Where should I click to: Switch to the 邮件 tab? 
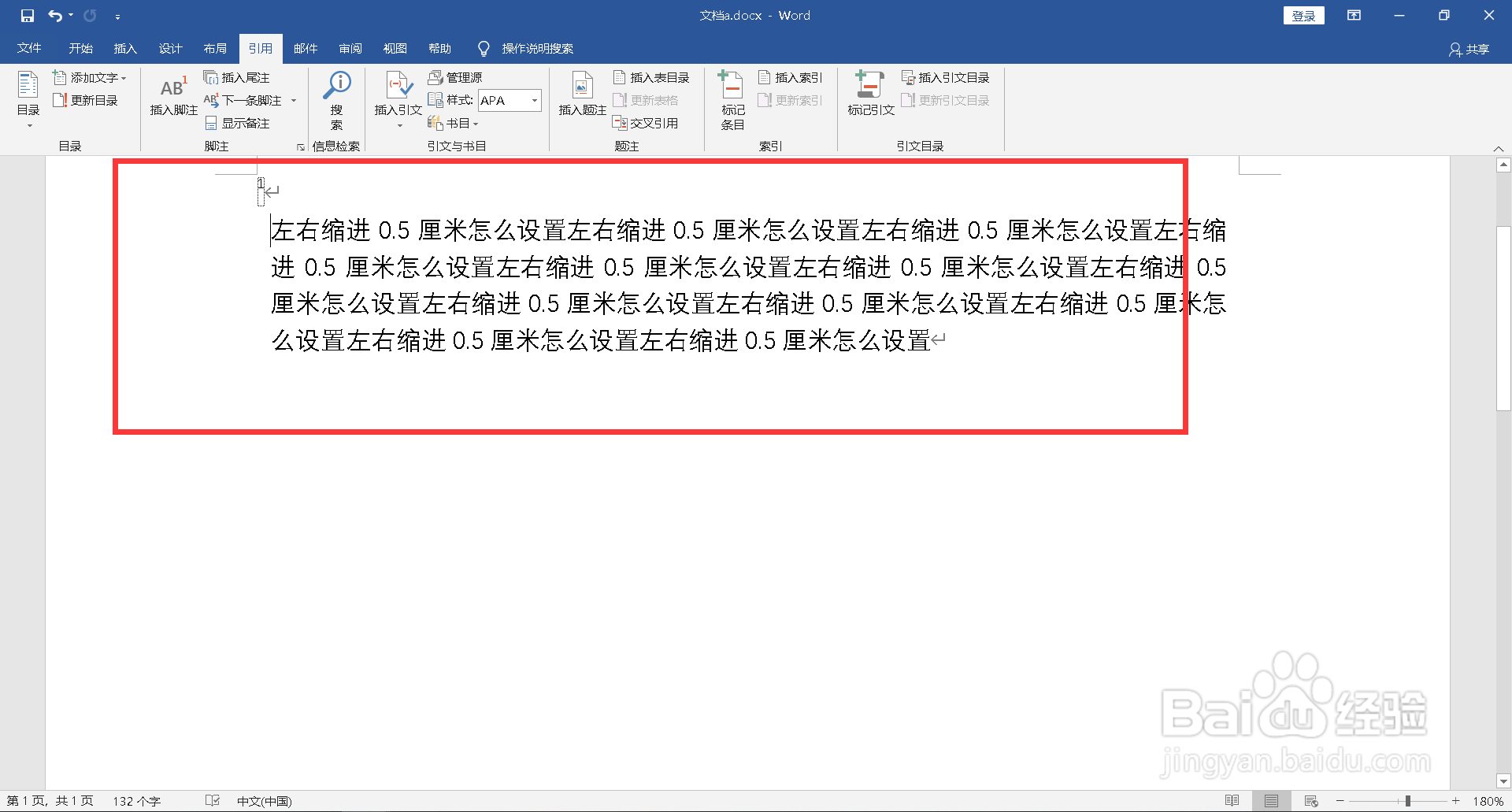click(306, 49)
